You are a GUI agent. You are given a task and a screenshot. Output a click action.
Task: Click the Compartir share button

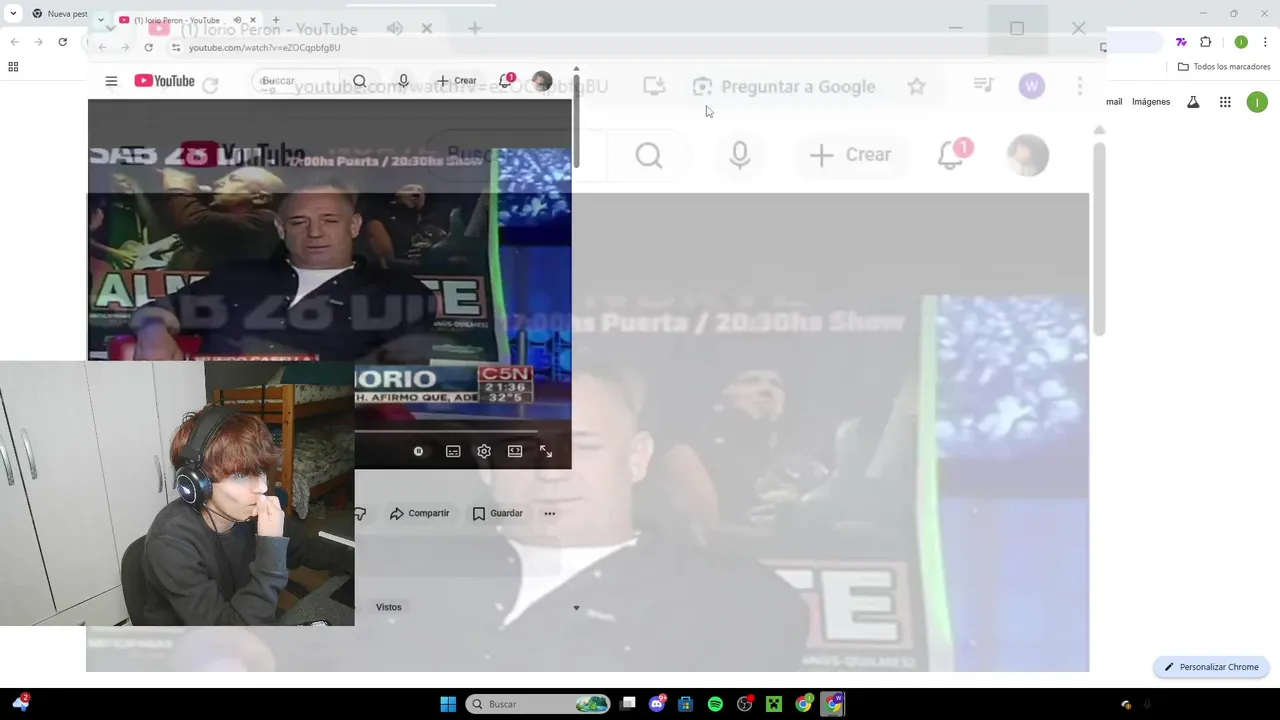pyautogui.click(x=419, y=513)
